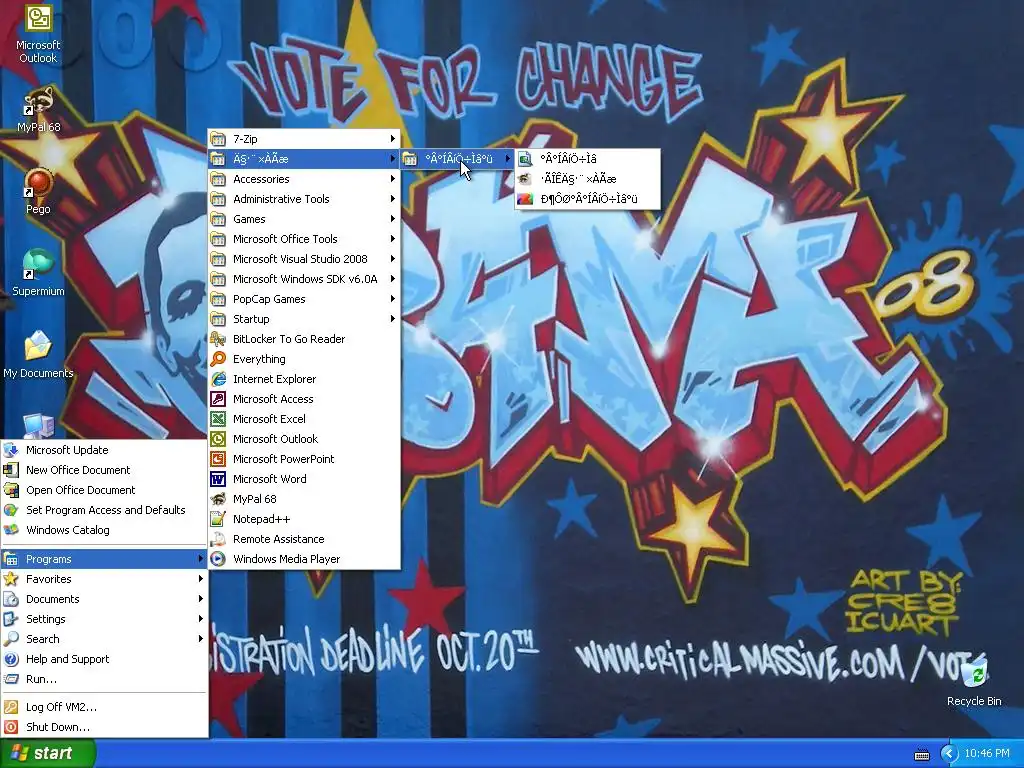
Task: Expand the Startup submenu arrow
Action: pyautogui.click(x=392, y=319)
